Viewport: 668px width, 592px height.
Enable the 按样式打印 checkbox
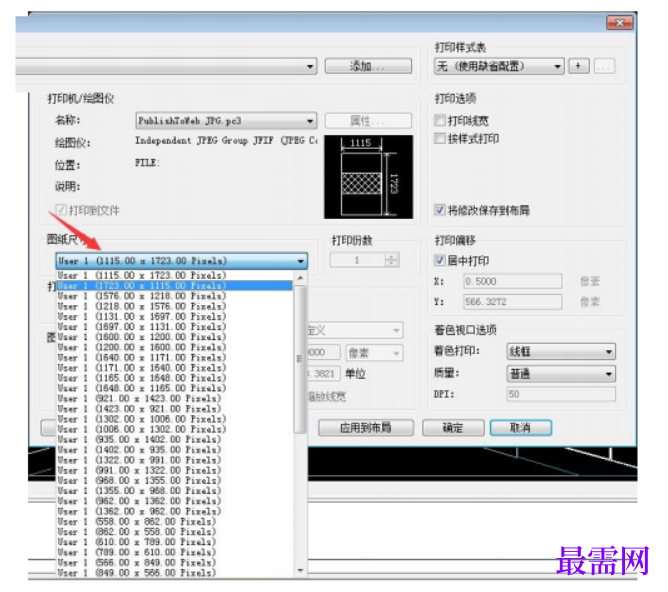[x=440, y=138]
